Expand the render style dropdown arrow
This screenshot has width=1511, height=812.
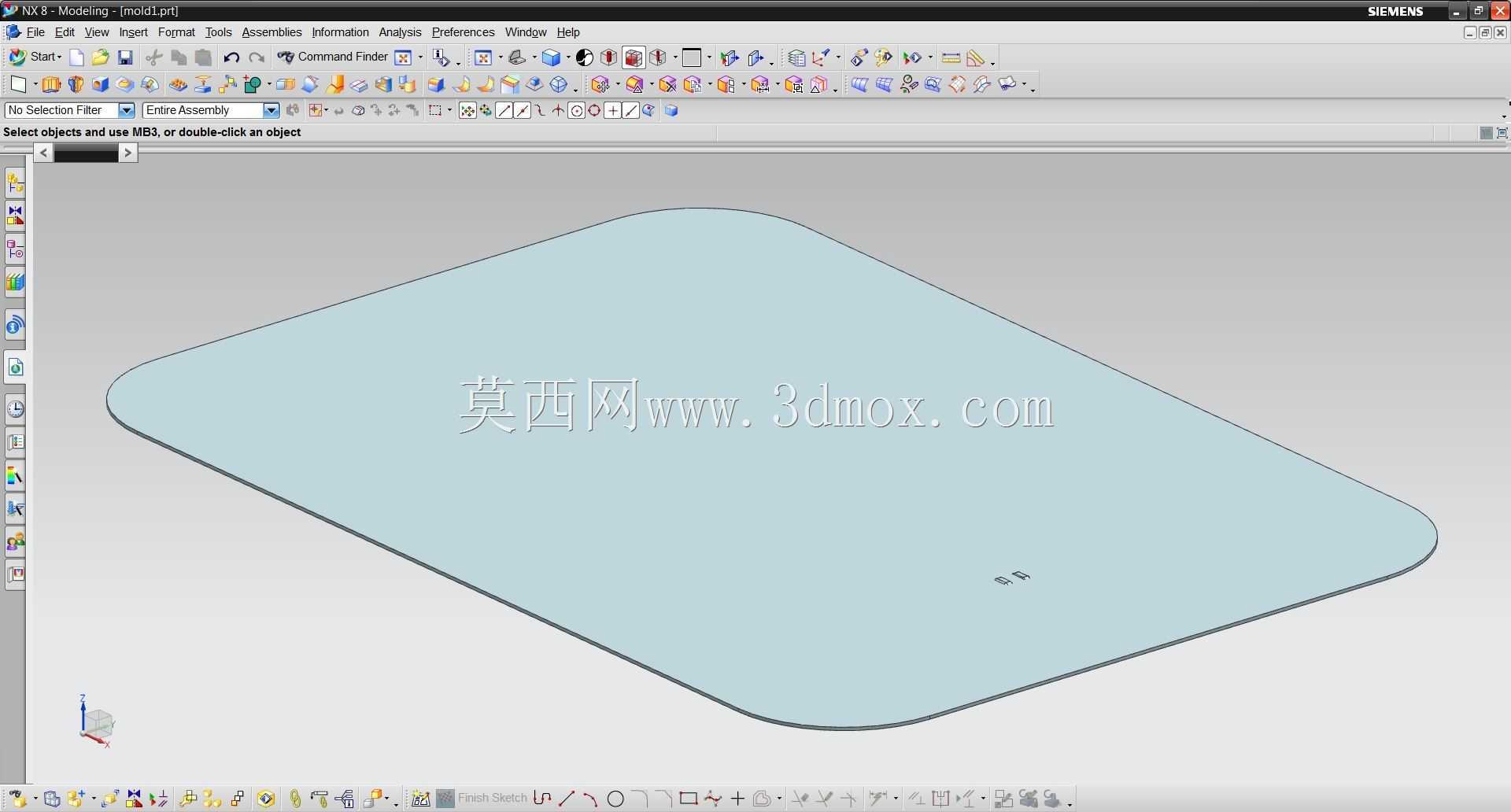tap(567, 57)
